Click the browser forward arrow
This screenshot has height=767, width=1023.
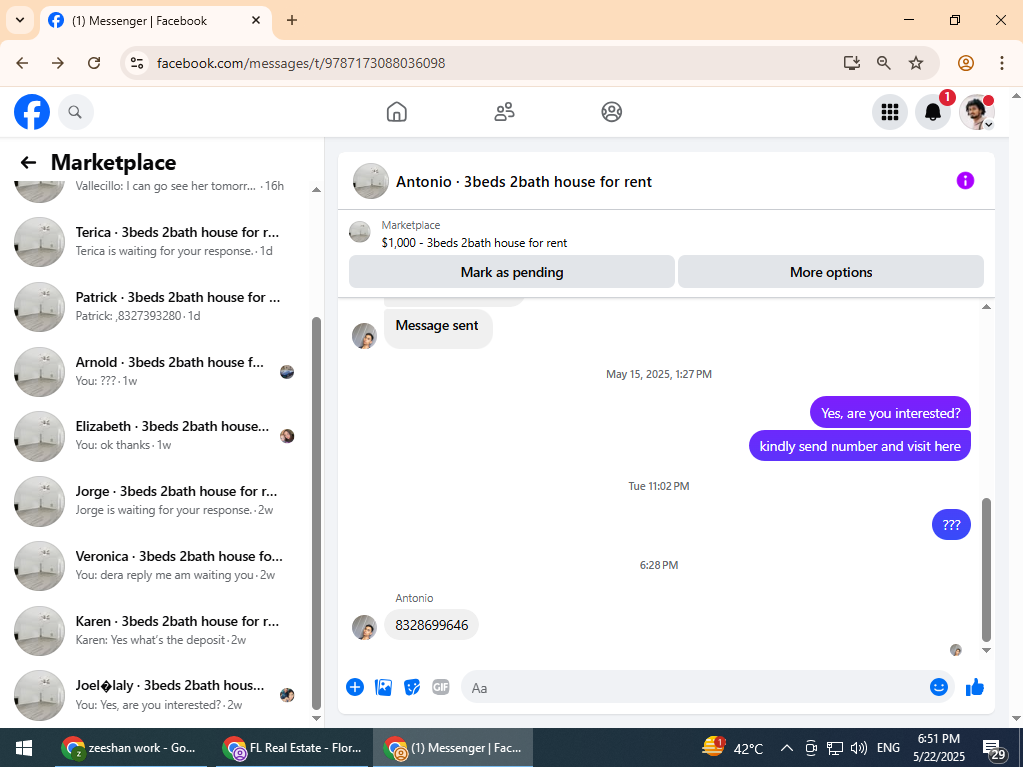click(58, 63)
